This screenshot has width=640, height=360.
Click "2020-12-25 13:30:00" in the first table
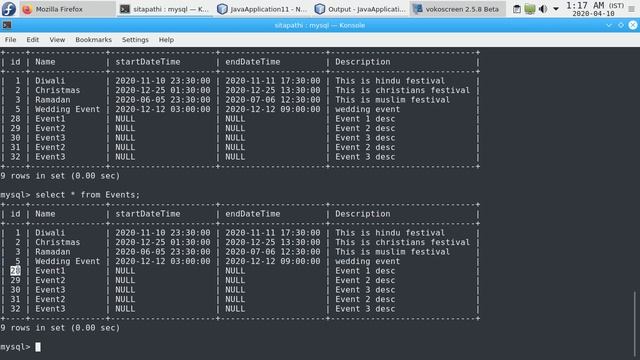tap(273, 90)
